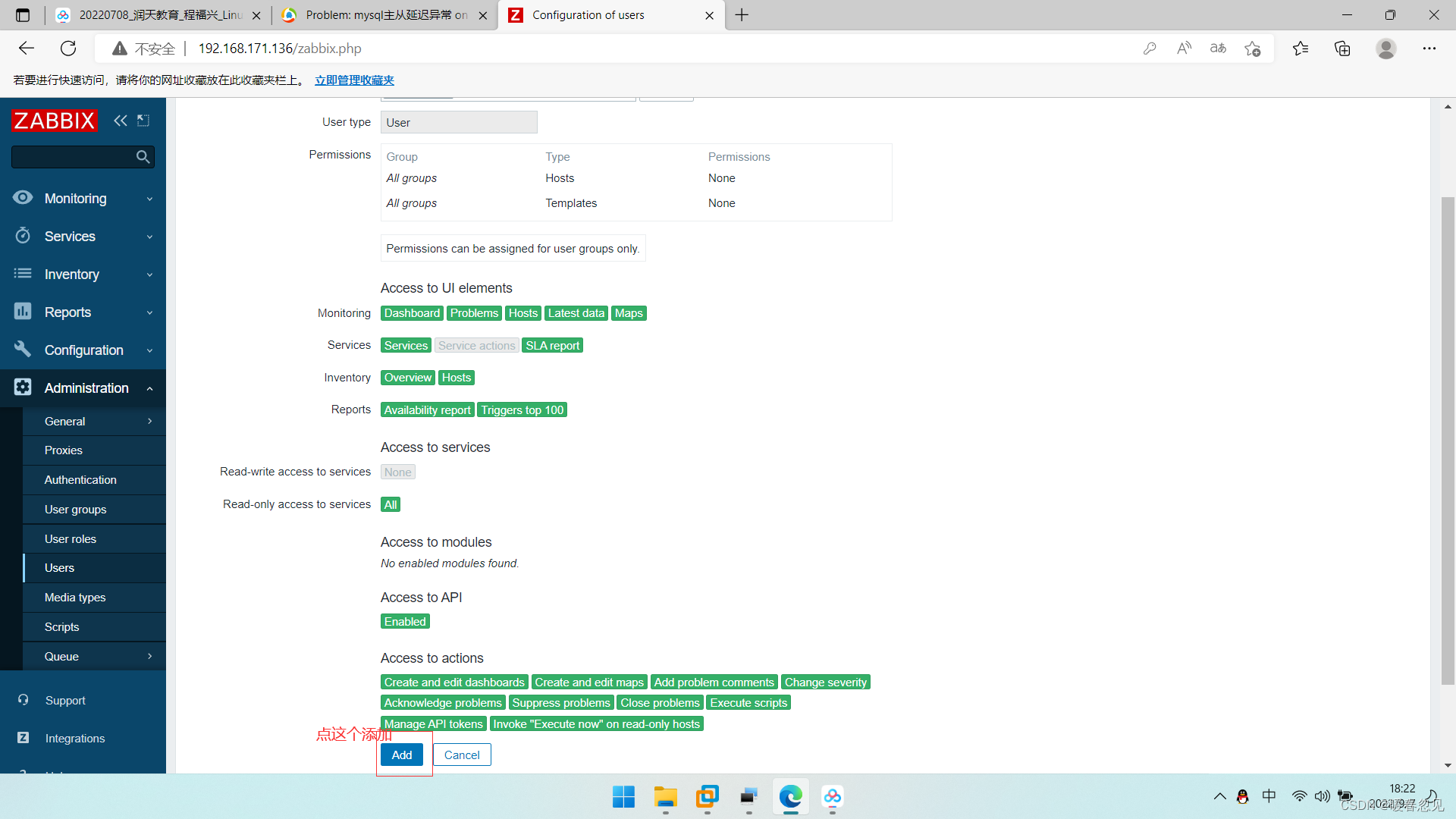
Task: Select User roles menu item
Action: 70,538
